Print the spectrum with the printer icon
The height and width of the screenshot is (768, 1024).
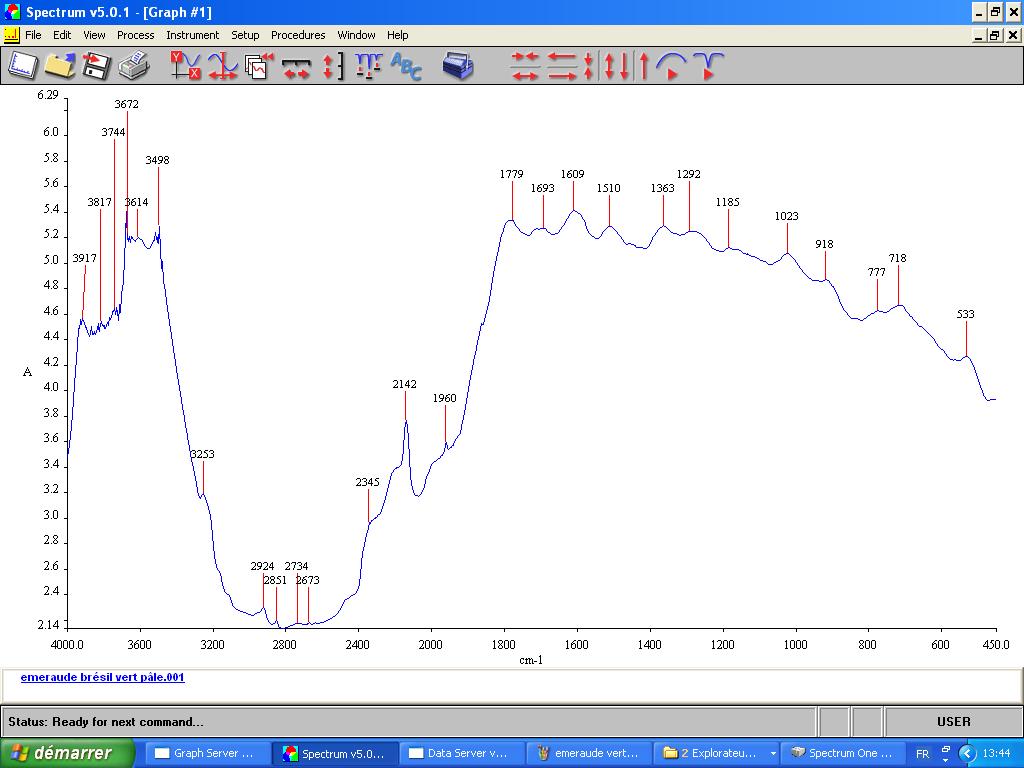point(133,66)
